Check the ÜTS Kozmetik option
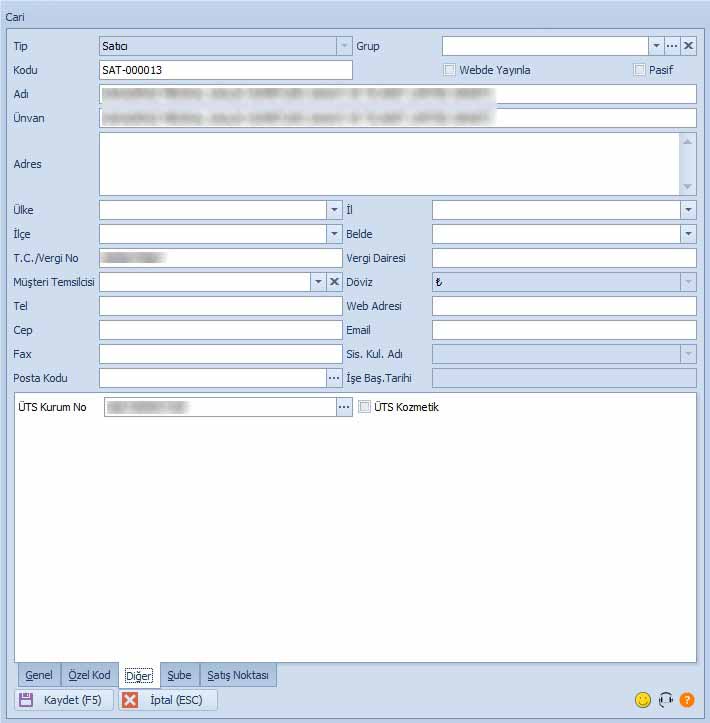 tap(365, 407)
